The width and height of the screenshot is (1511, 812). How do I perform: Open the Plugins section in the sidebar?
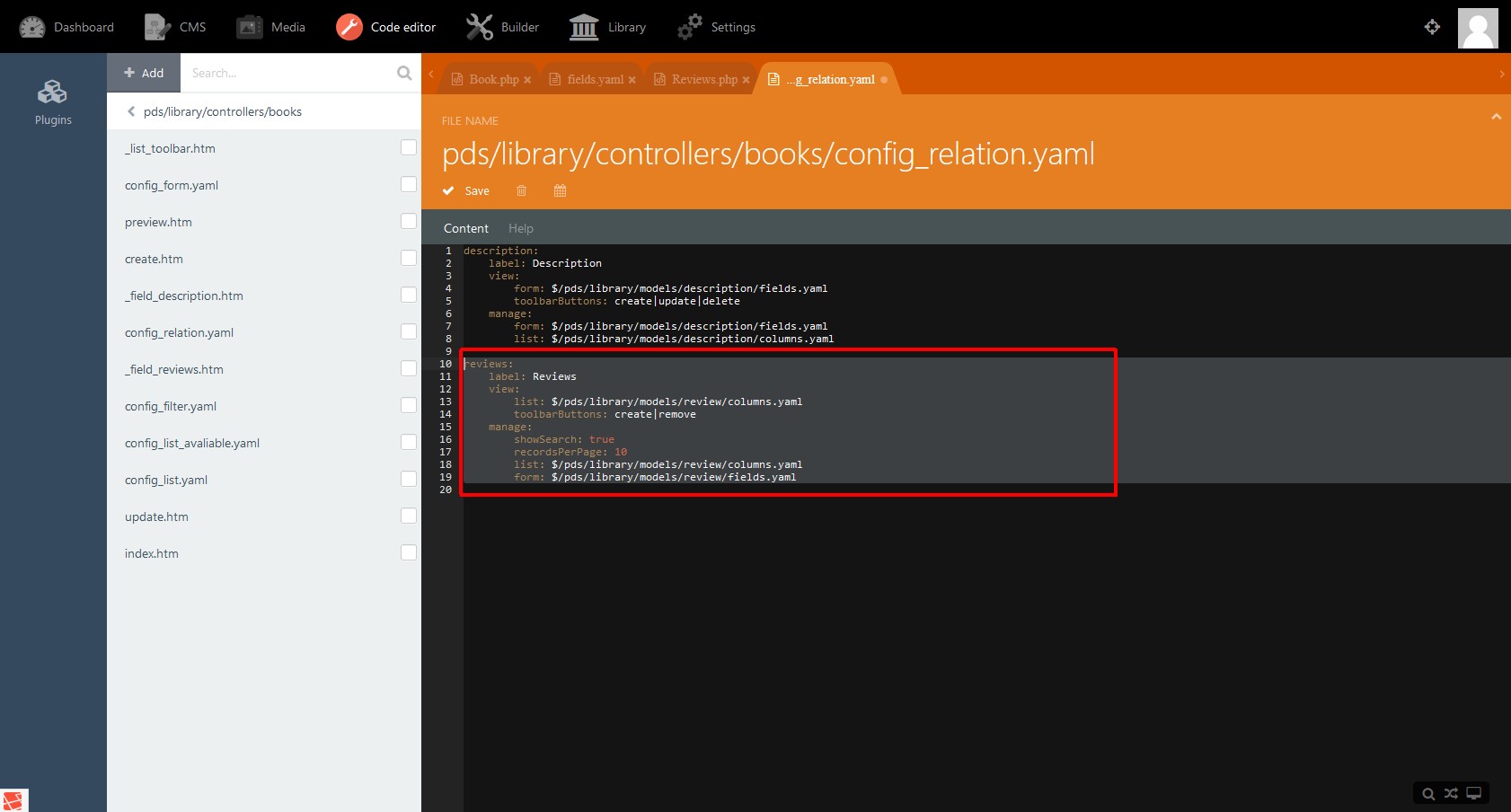tap(53, 102)
